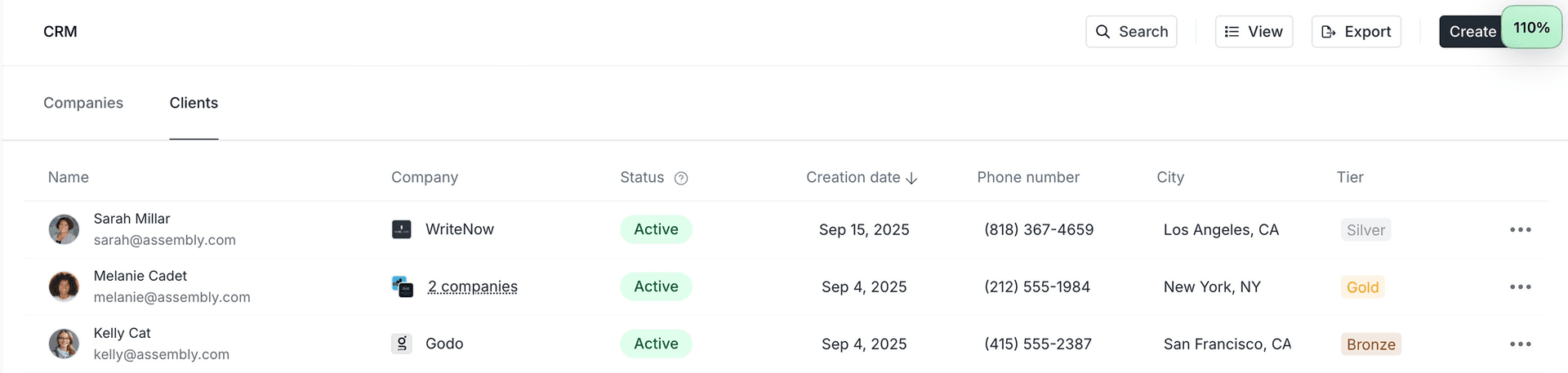Open the View options menu
This screenshot has width=1568, height=373.
pyautogui.click(x=1254, y=32)
